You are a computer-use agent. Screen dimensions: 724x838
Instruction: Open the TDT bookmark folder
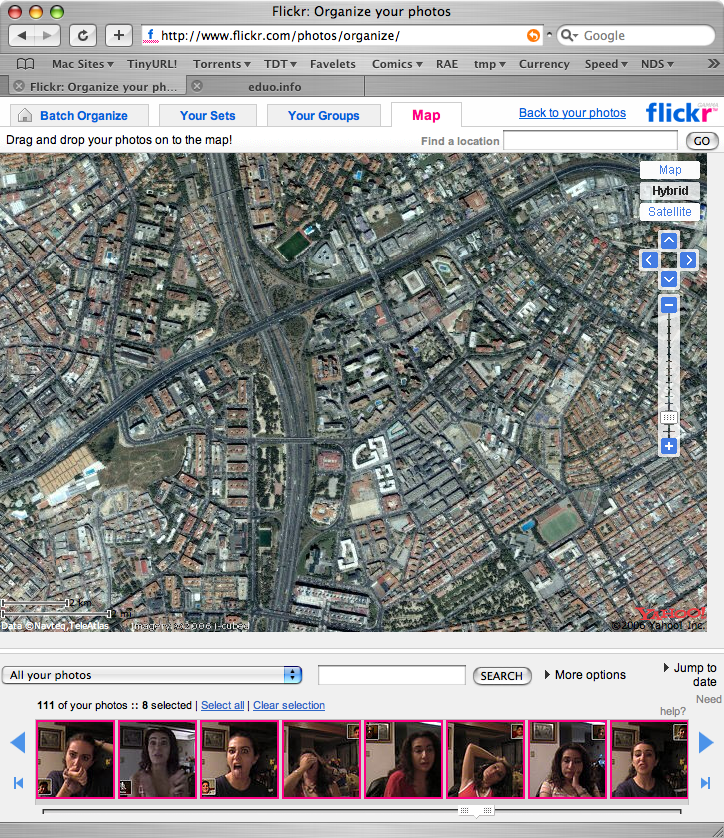[280, 64]
